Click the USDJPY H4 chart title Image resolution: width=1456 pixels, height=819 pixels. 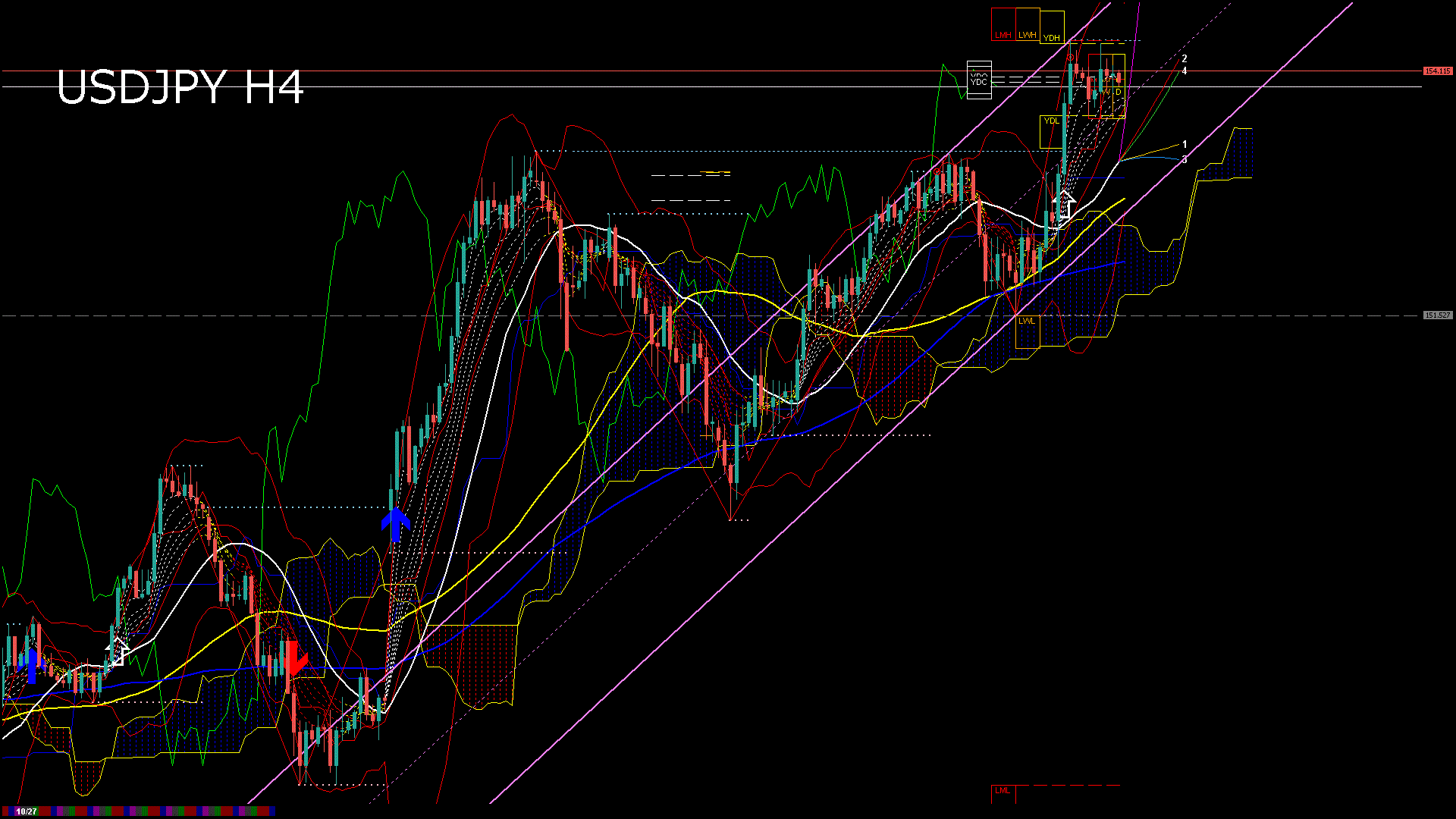click(x=180, y=87)
